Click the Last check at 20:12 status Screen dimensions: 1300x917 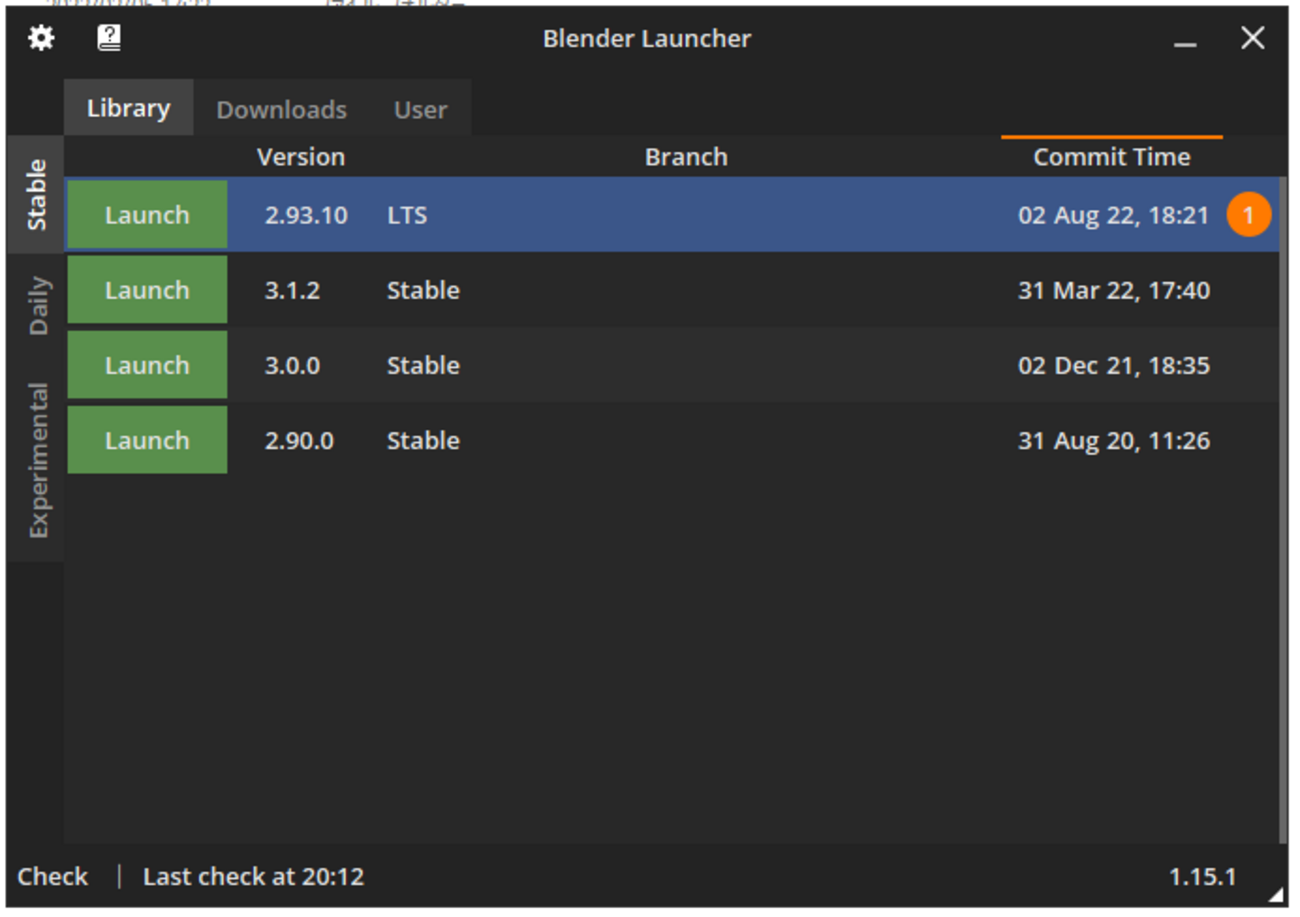[x=253, y=877]
